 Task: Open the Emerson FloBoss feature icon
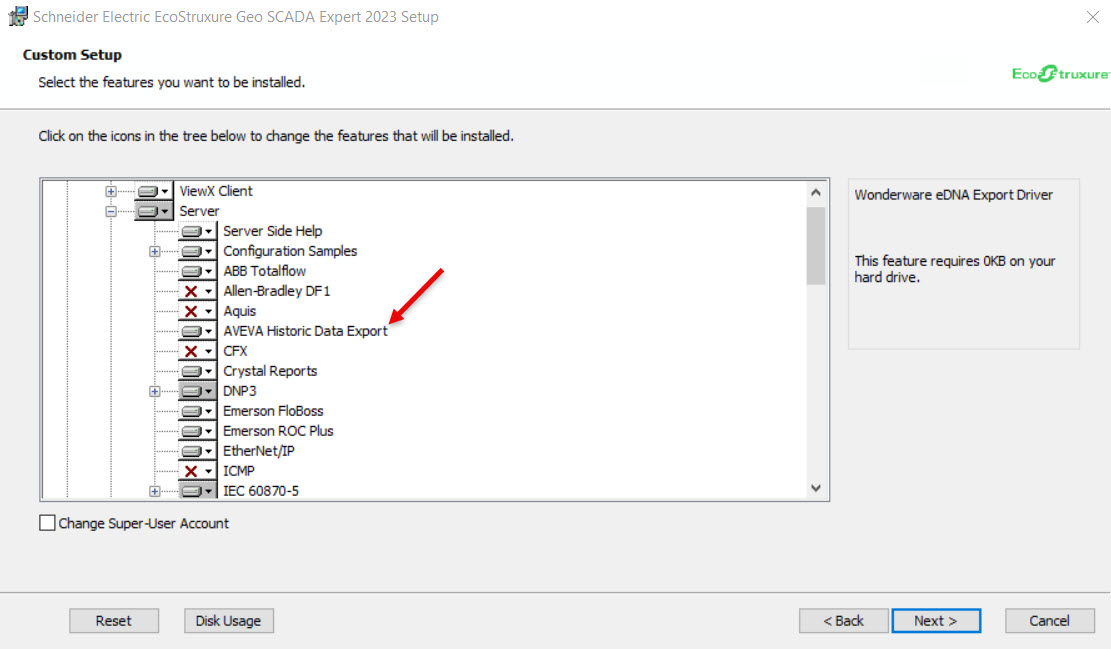coord(198,411)
